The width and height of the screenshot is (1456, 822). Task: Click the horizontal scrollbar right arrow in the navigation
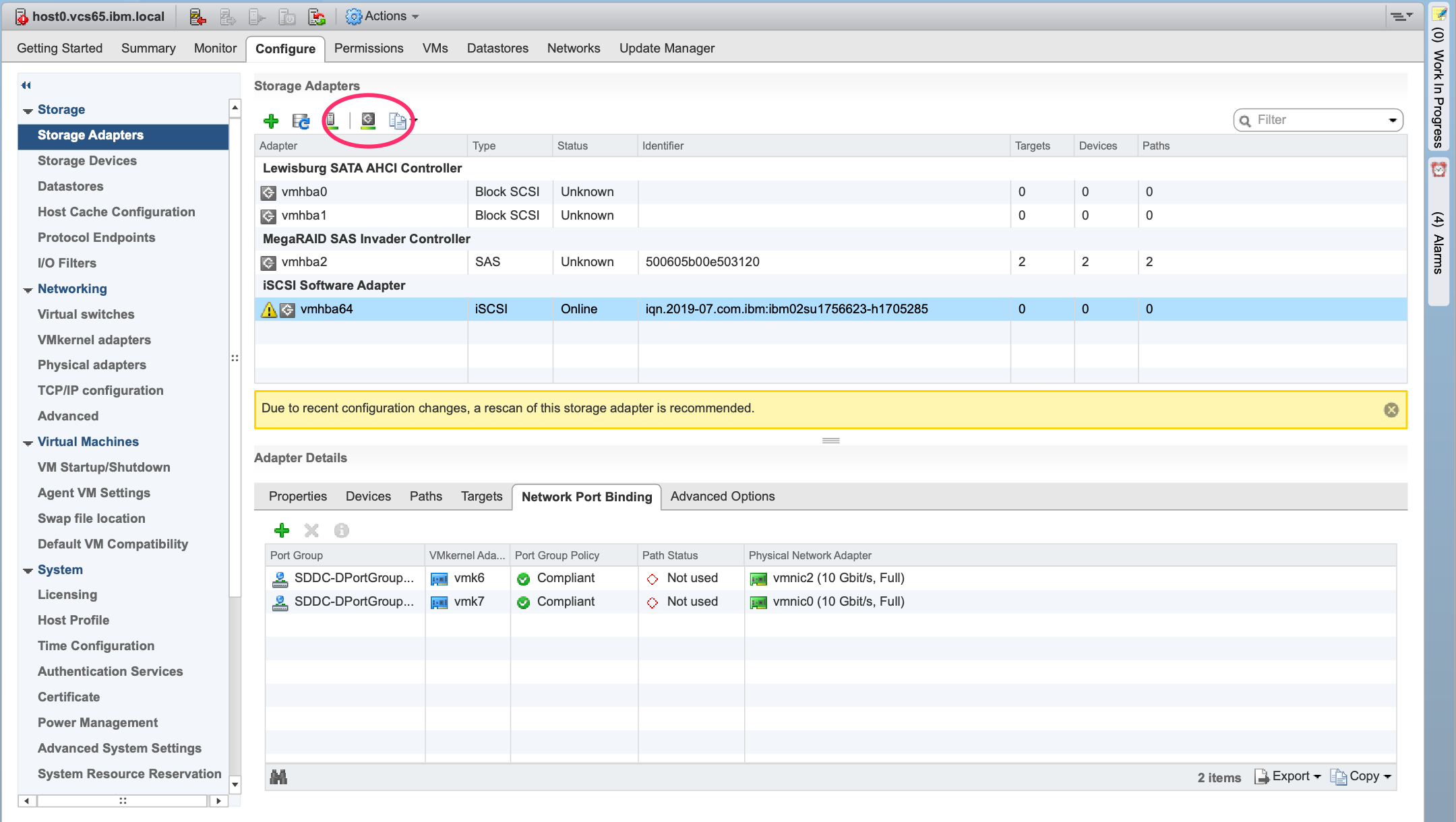[x=218, y=800]
